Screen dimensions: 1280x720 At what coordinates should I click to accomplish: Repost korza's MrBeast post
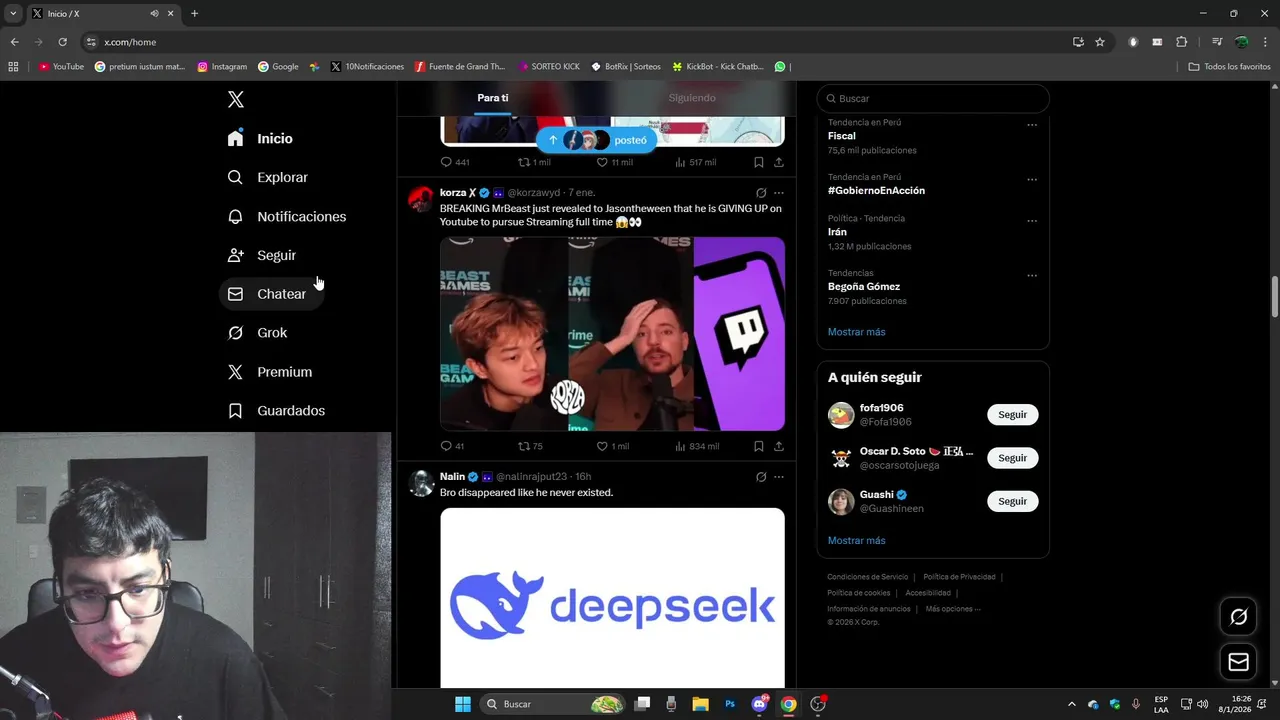(x=530, y=446)
